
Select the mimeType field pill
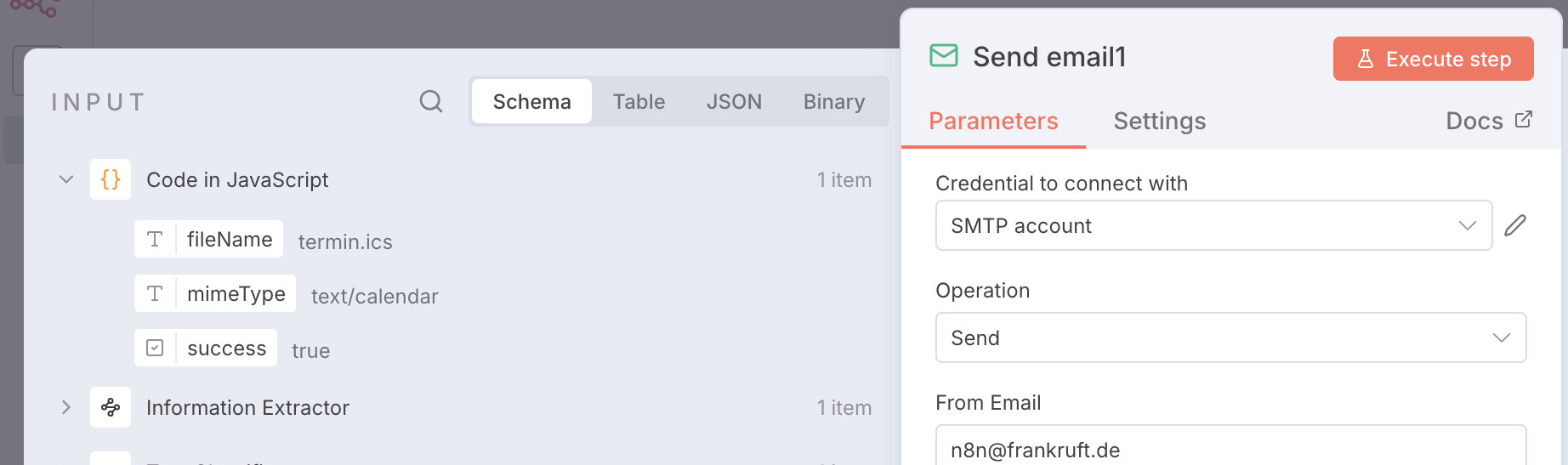click(x=236, y=294)
